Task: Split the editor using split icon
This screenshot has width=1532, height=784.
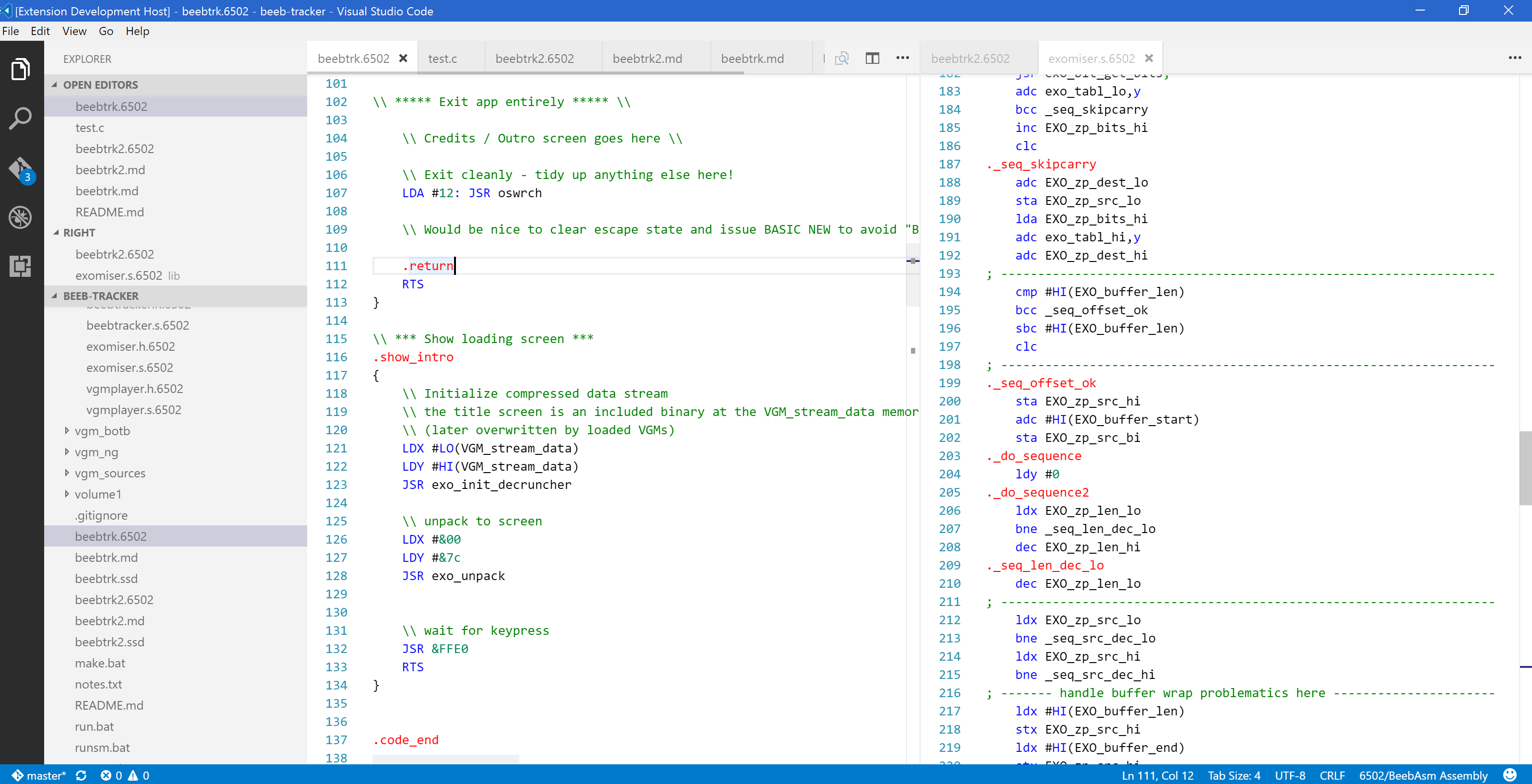Action: (873, 58)
